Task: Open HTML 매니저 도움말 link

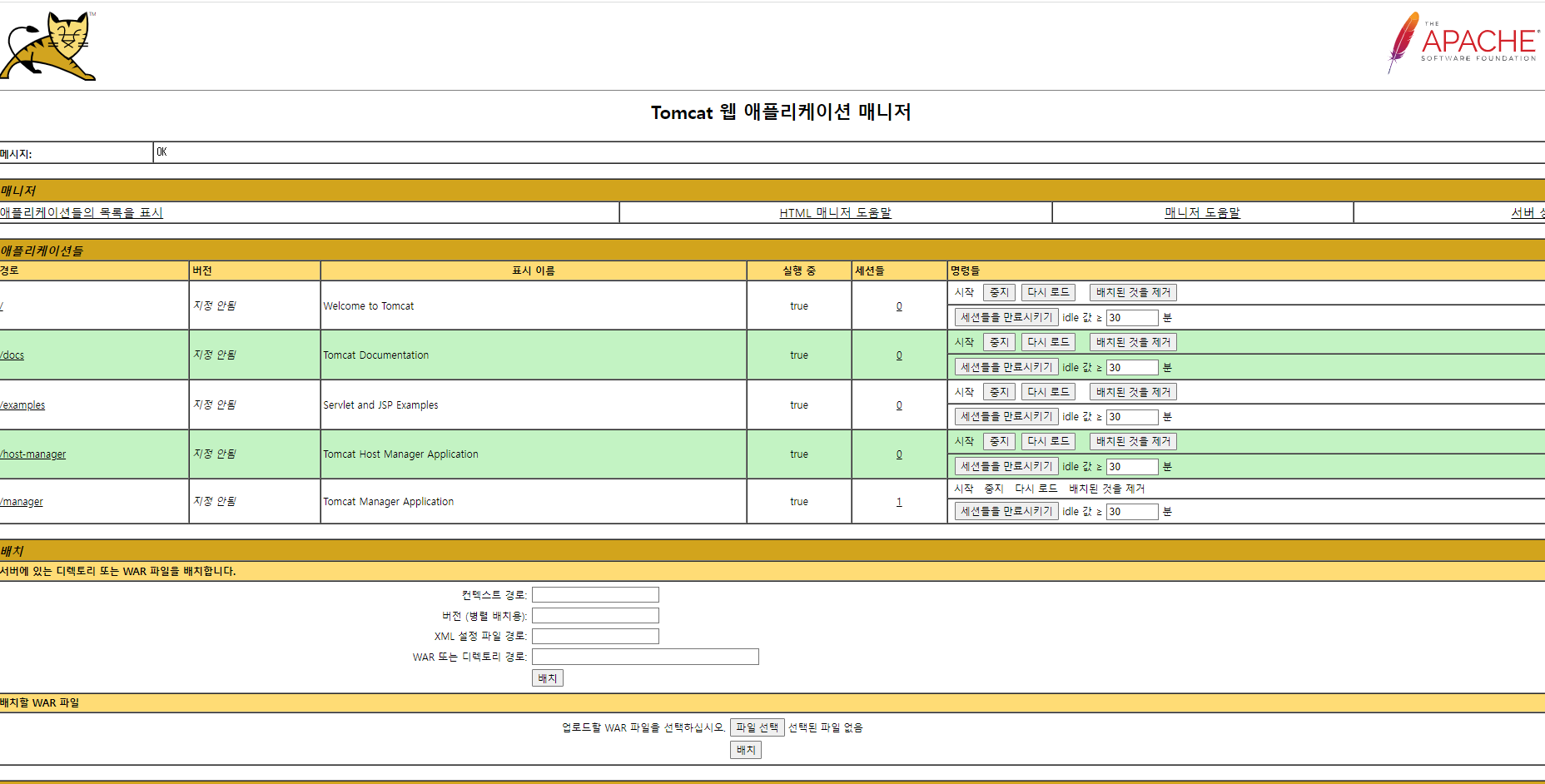Action: (x=835, y=213)
